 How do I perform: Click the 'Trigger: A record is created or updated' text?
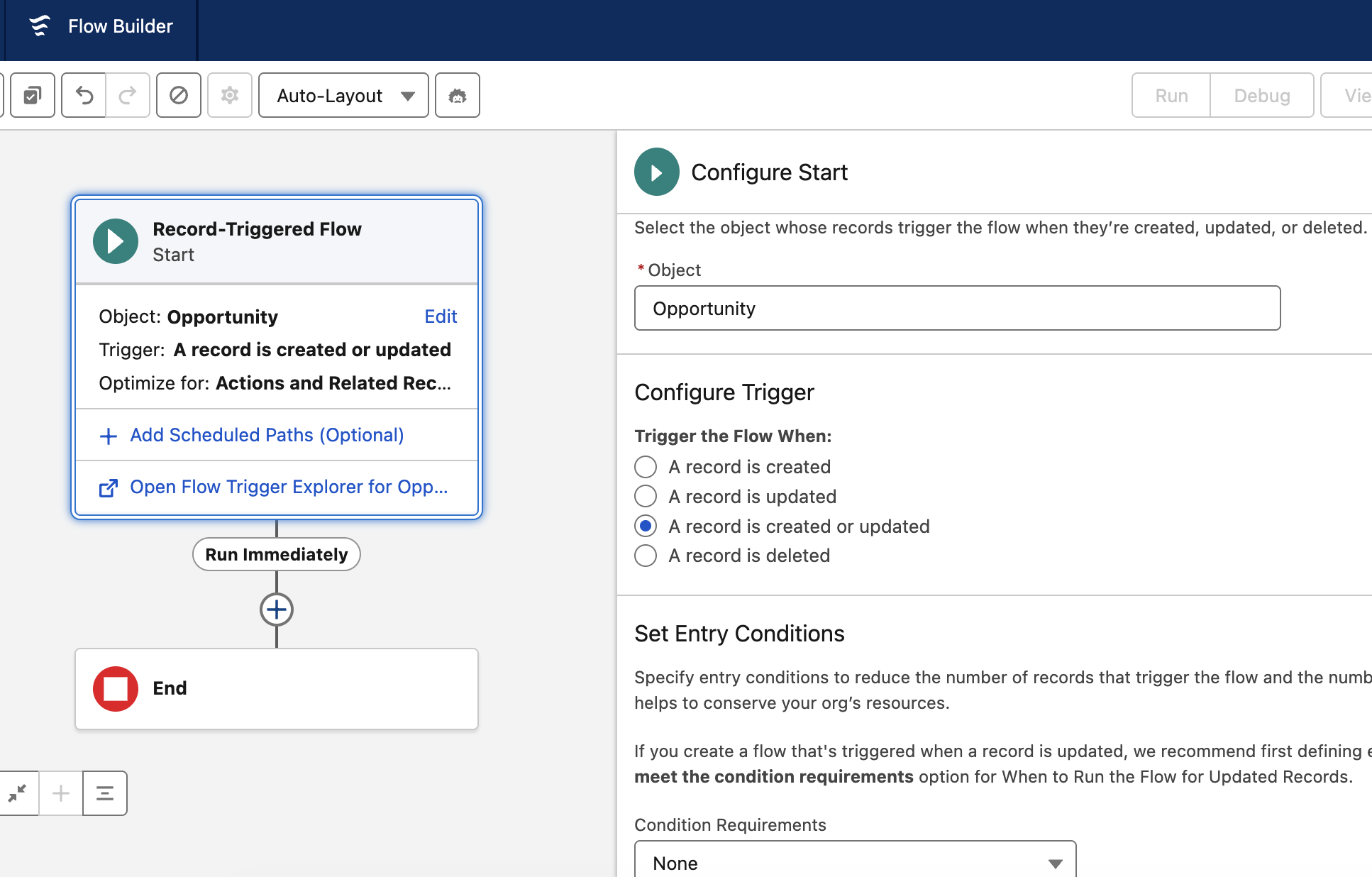point(275,350)
